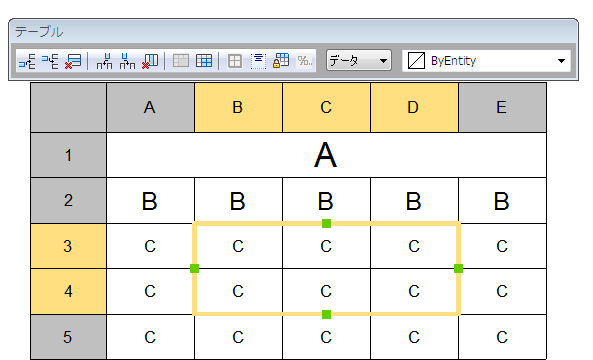Screen dimensions: 593x360
Task: Toggle the cell locking icon
Action: 281,61
